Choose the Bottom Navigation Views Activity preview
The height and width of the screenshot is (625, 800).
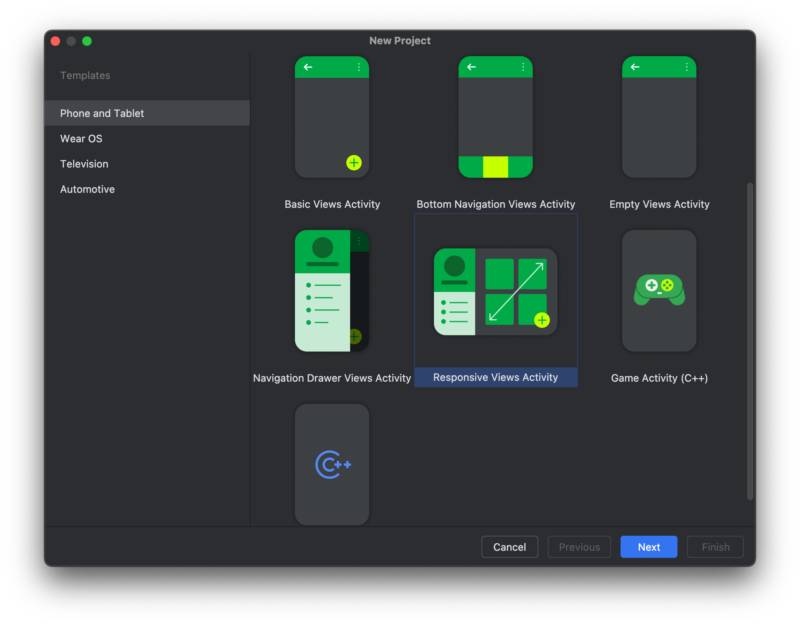pos(496,118)
